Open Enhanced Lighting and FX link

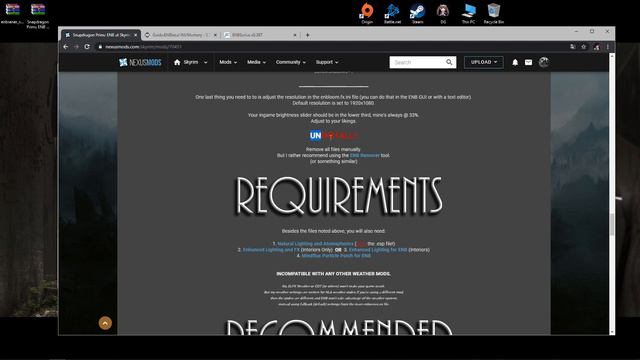(x=271, y=249)
